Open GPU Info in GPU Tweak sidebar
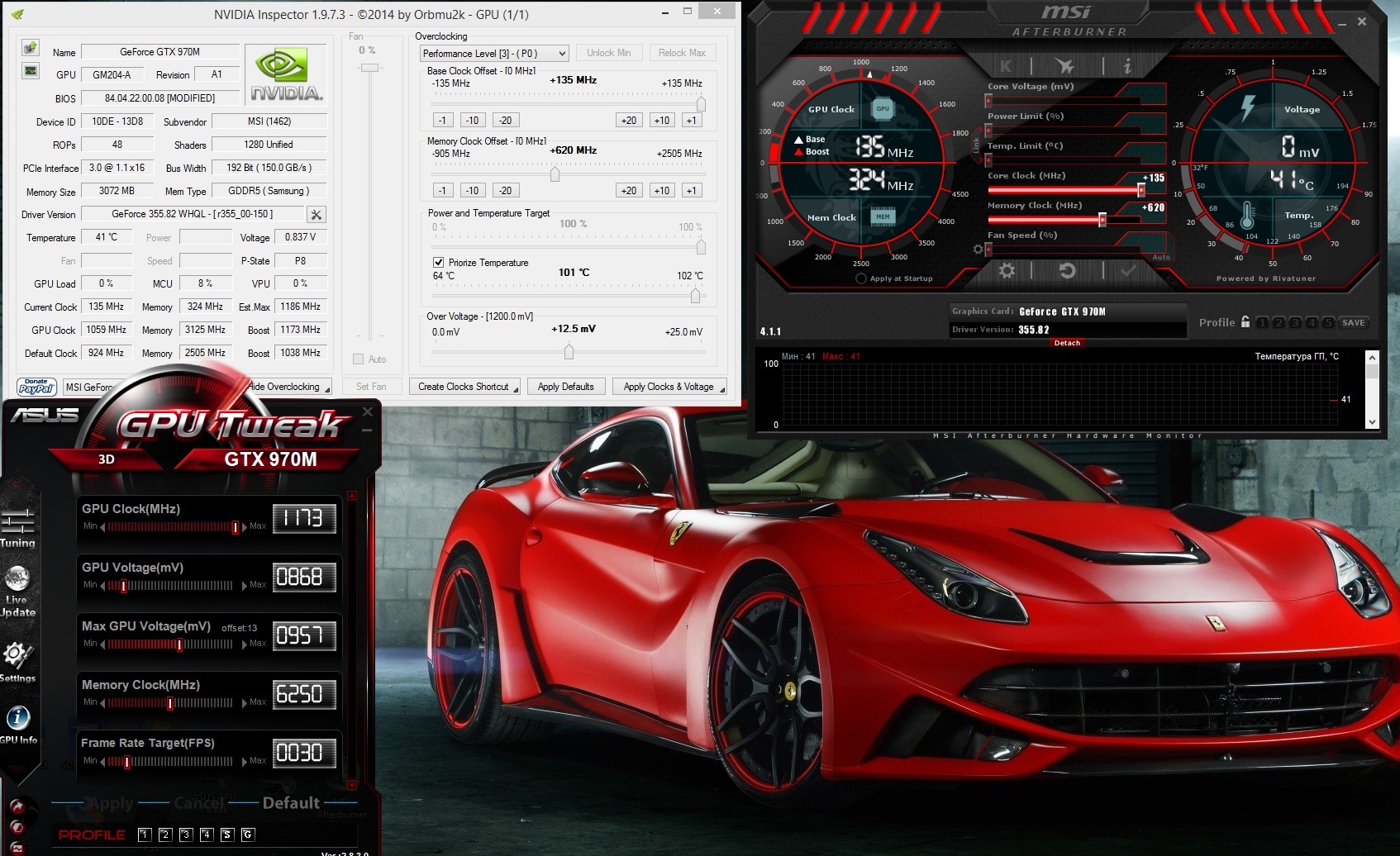The image size is (1400, 856). point(18,725)
